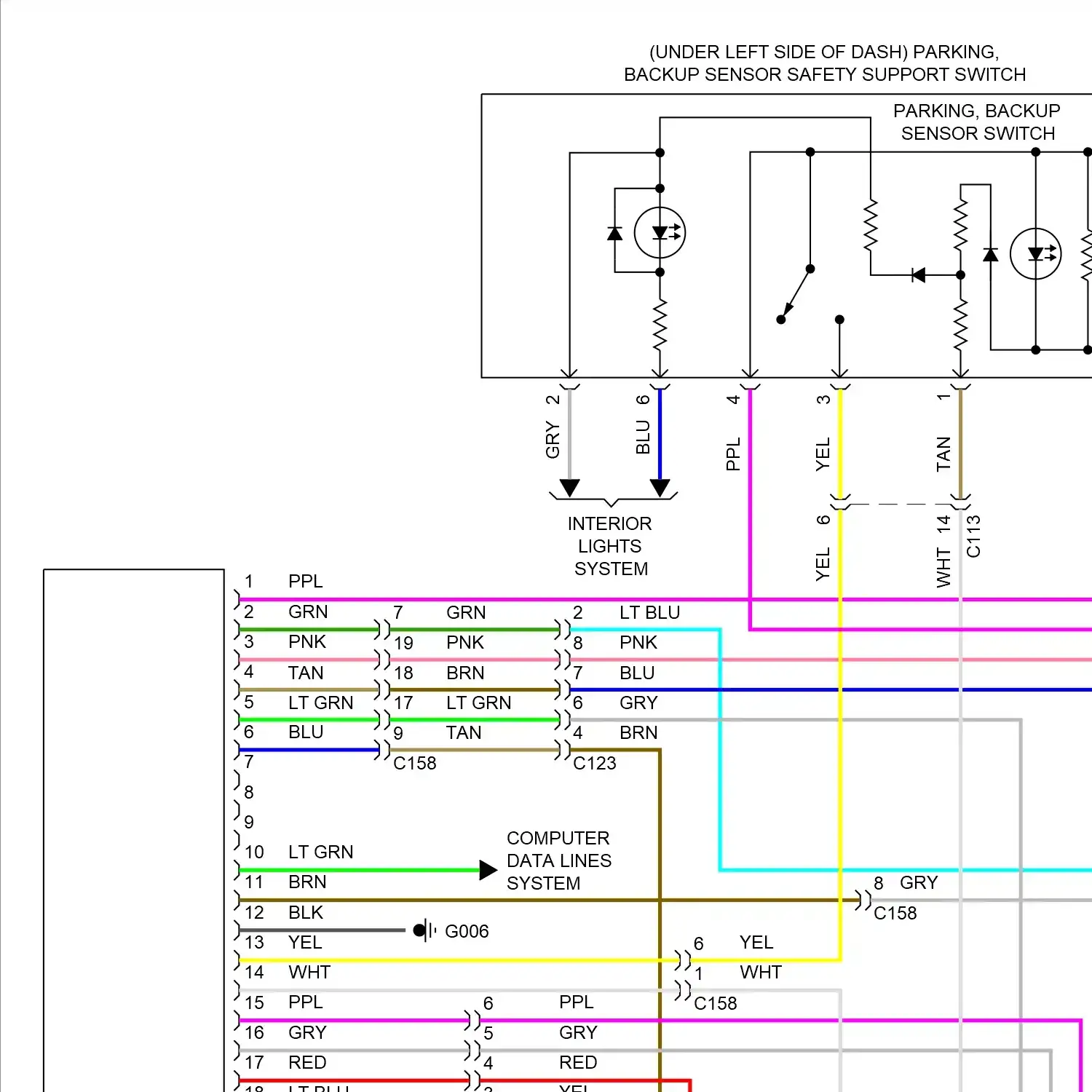Screen dimensions: 1092x1092
Task: Click the vertical 'WHT' label near pin 14
Action: (943, 569)
